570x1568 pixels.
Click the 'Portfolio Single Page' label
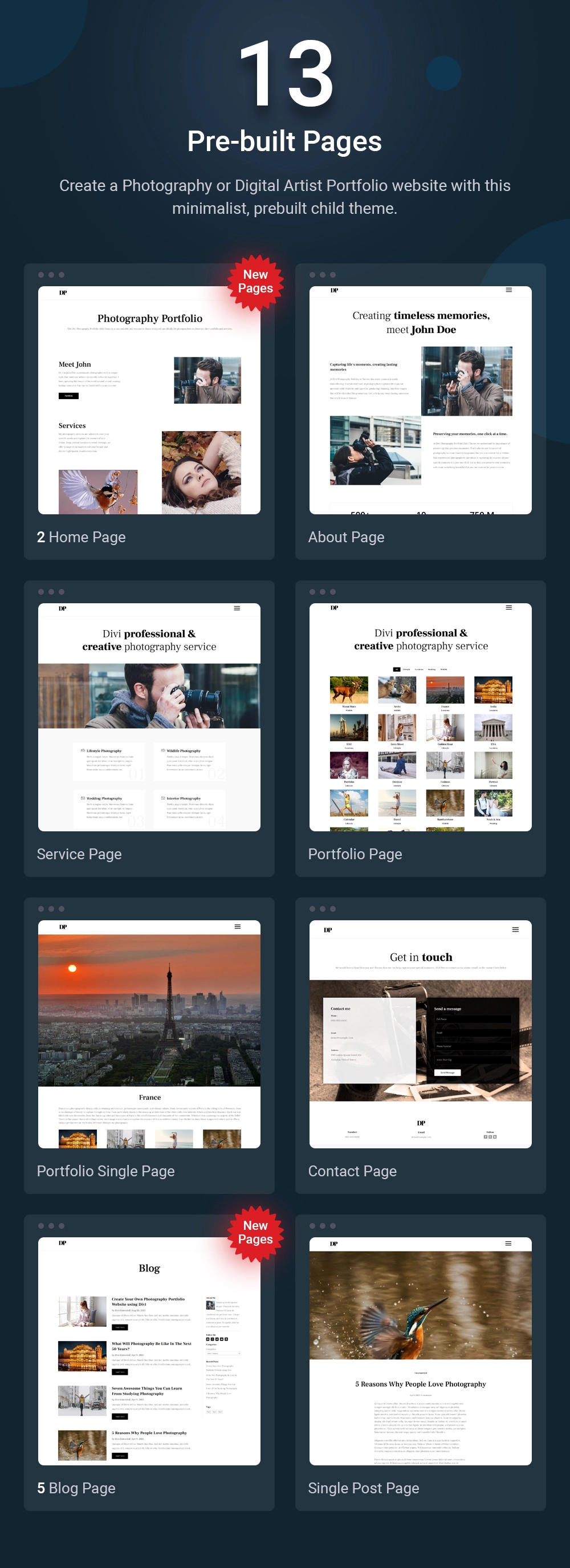click(105, 1171)
